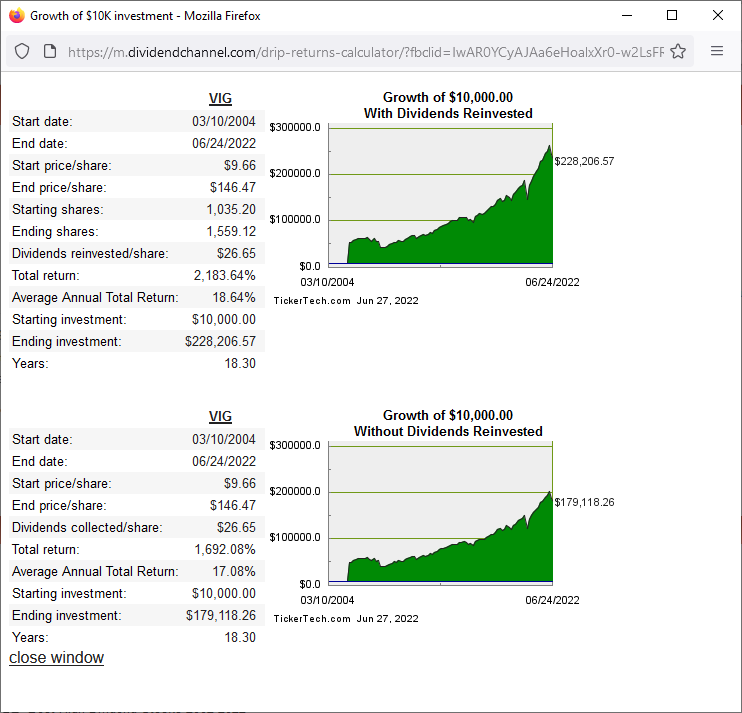Minimize the Firefox window

[x=627, y=15]
